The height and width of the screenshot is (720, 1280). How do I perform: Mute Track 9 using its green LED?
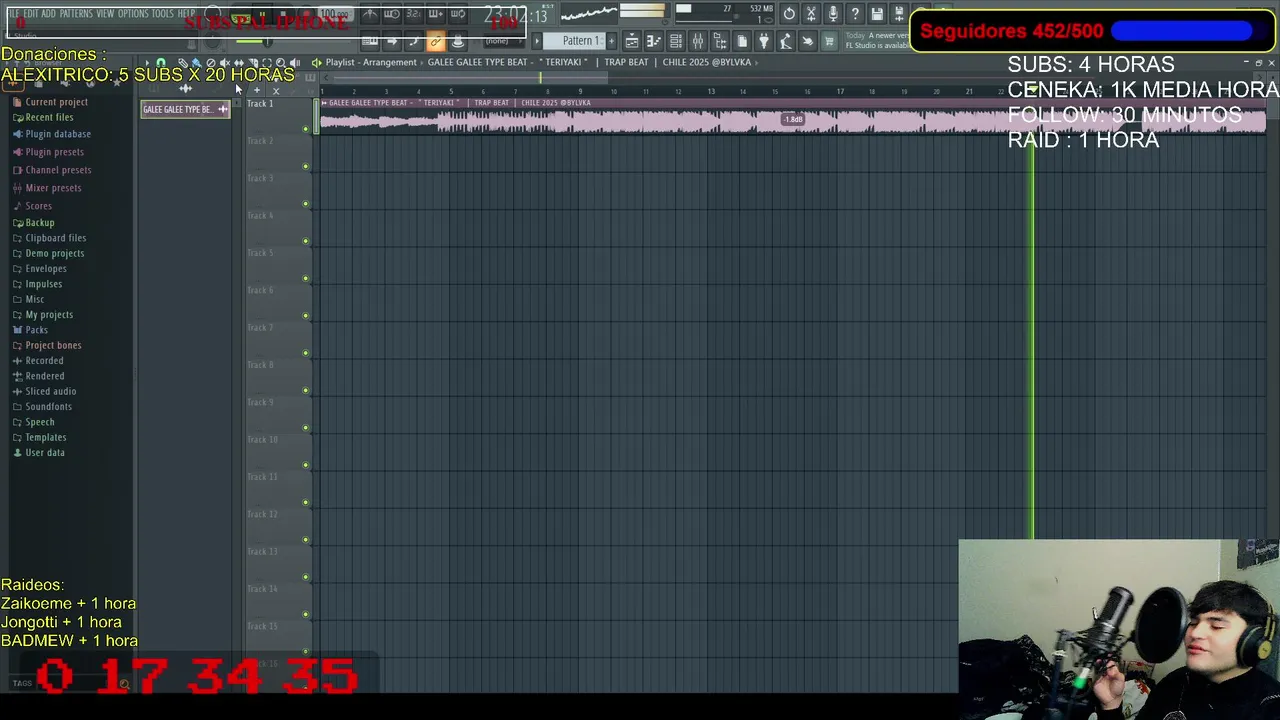pyautogui.click(x=306, y=428)
